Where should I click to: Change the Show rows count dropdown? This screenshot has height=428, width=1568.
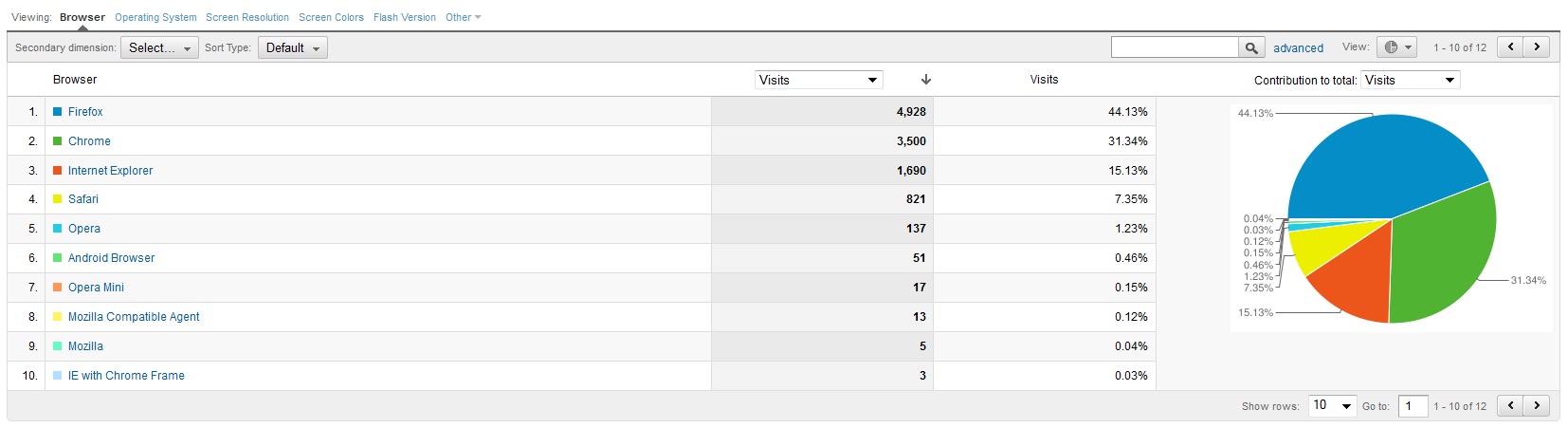(x=1332, y=405)
